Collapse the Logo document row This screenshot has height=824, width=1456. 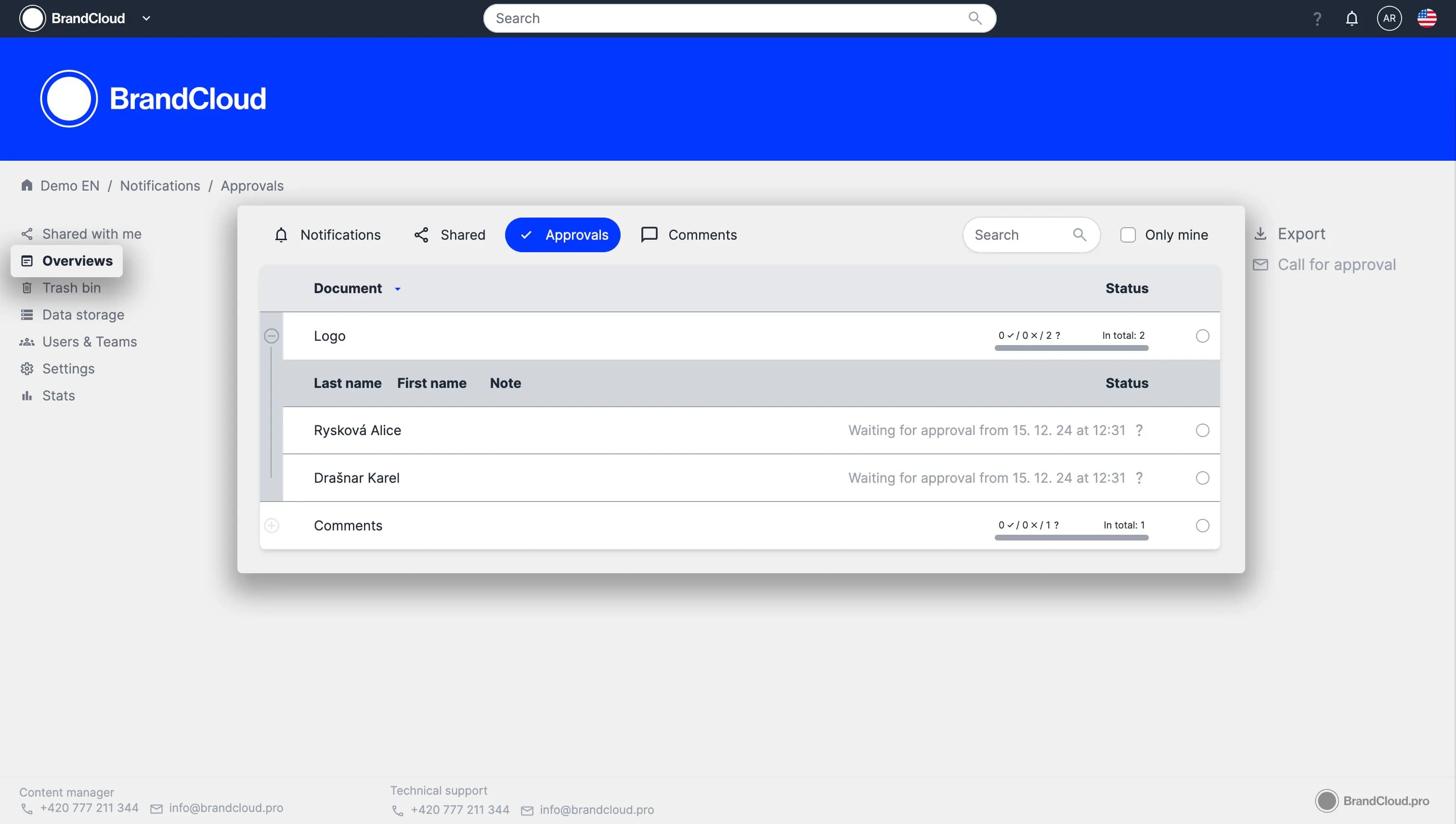272,336
